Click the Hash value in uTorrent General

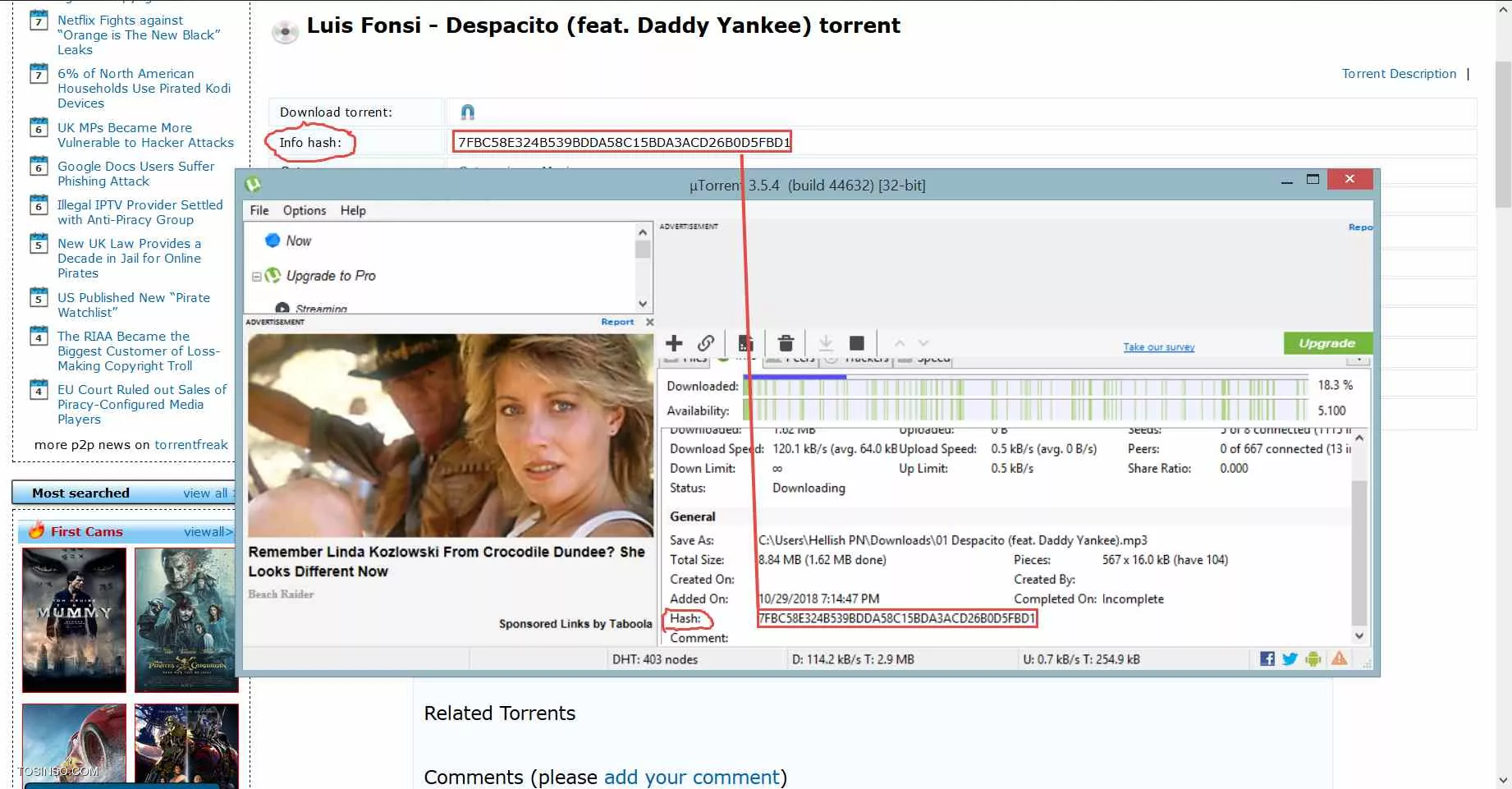click(897, 618)
